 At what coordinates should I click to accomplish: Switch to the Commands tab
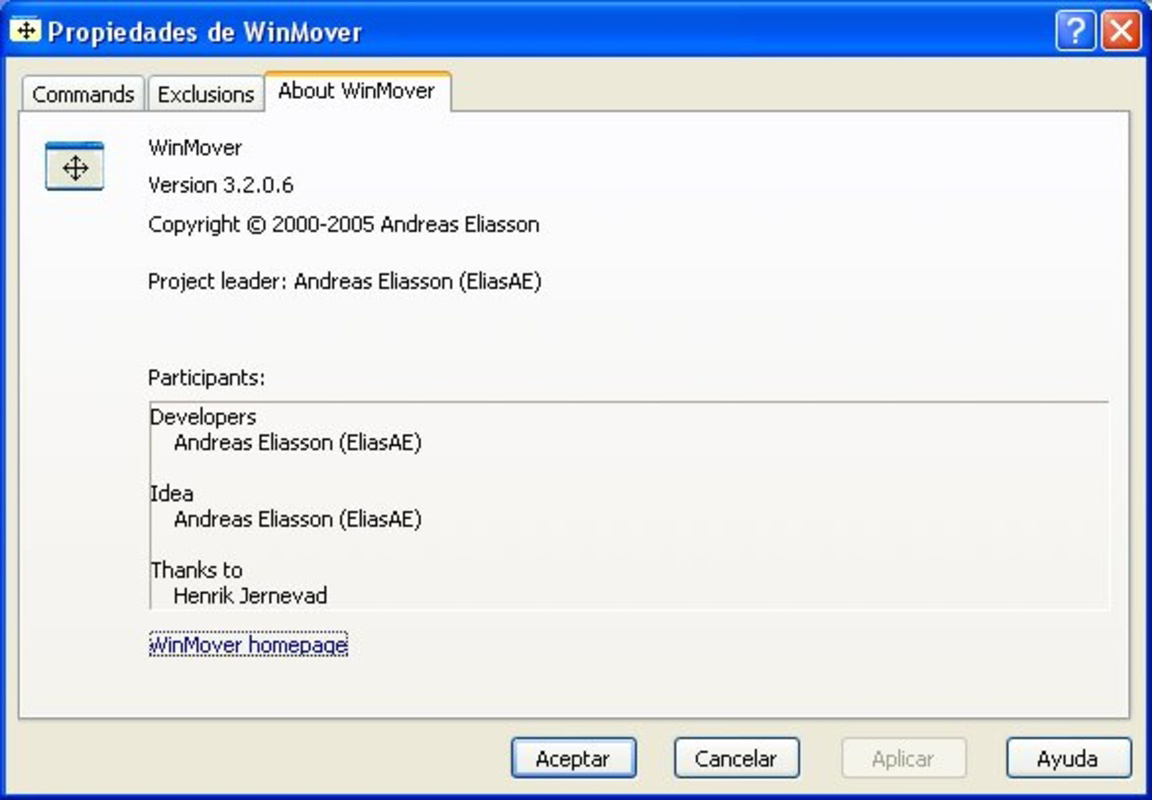coord(82,93)
